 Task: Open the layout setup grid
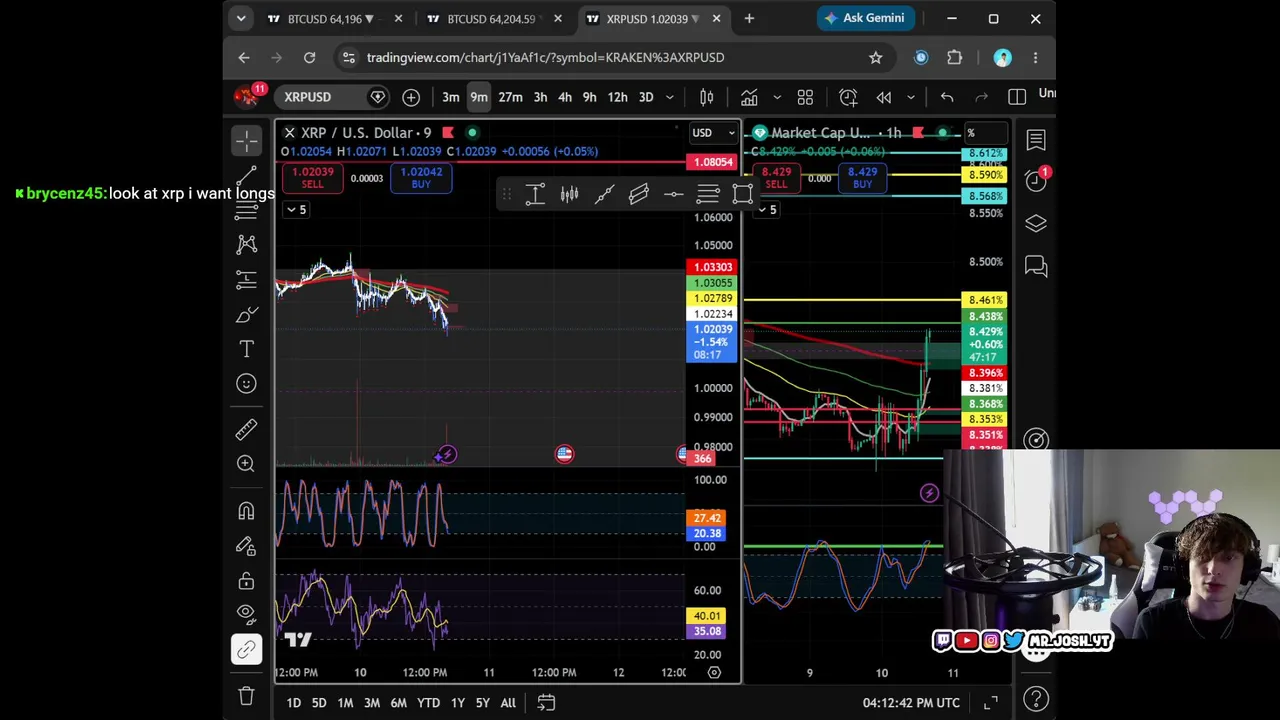pos(805,97)
